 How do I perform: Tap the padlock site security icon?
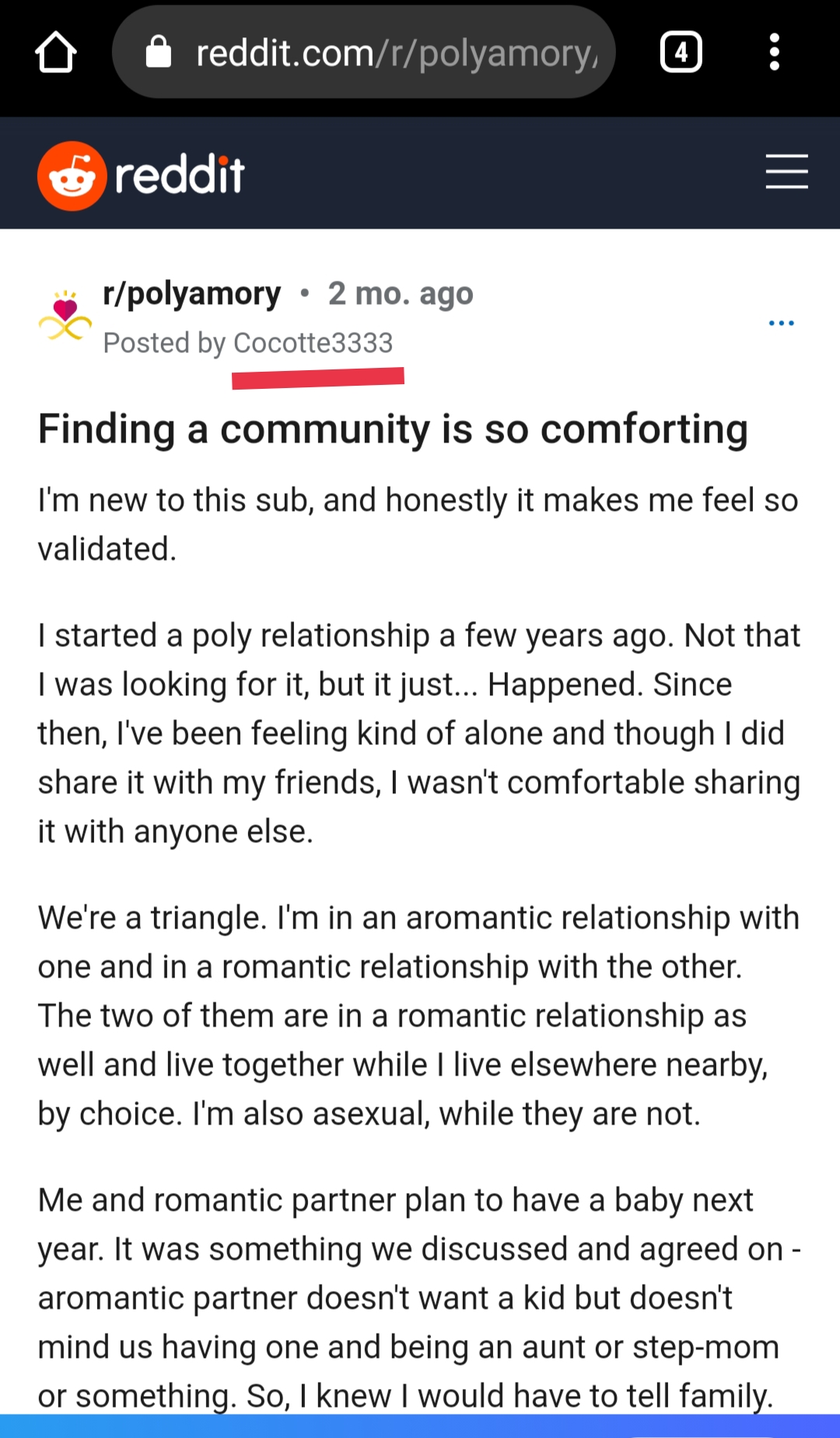tap(159, 52)
